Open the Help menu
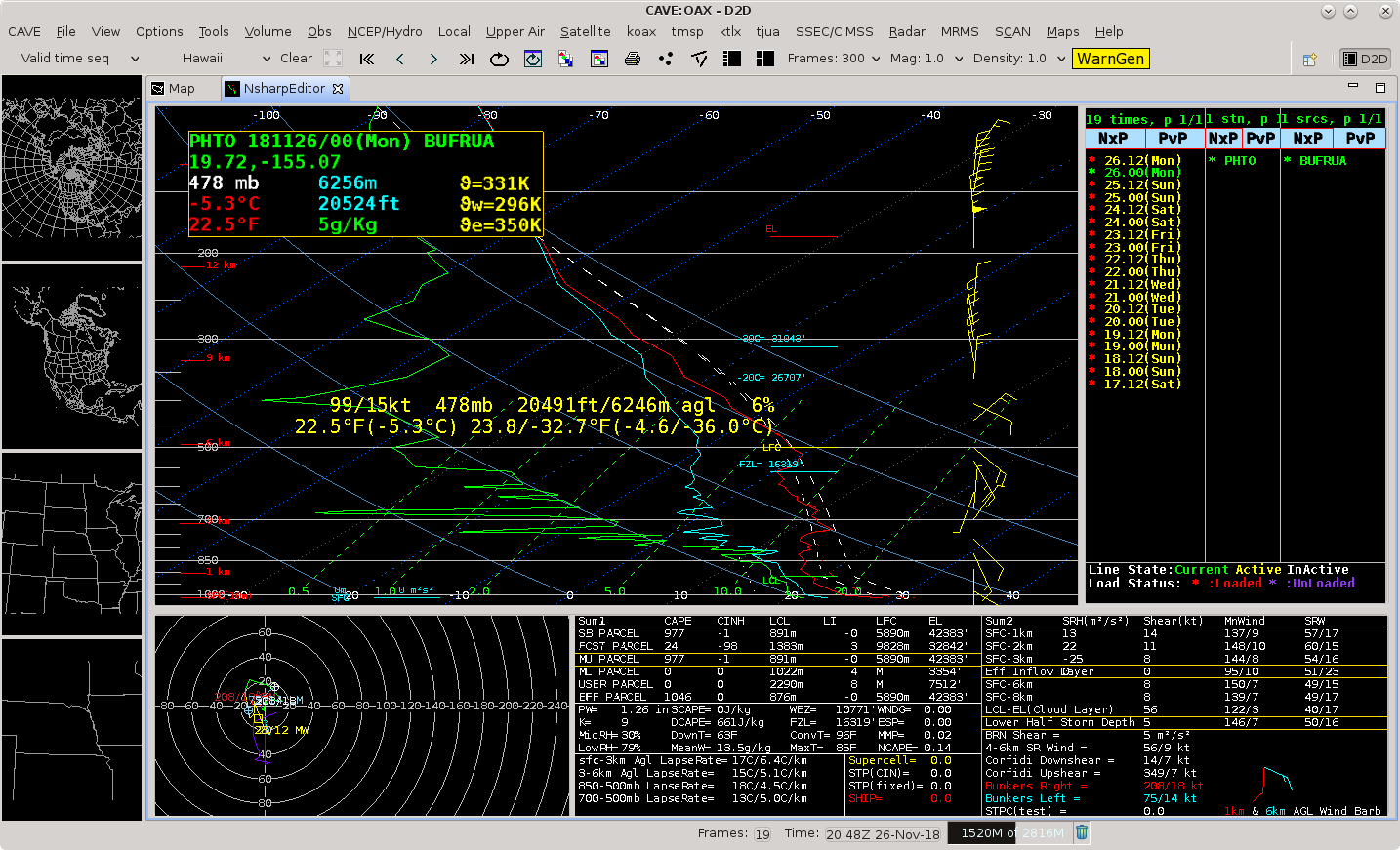 coord(1109,31)
